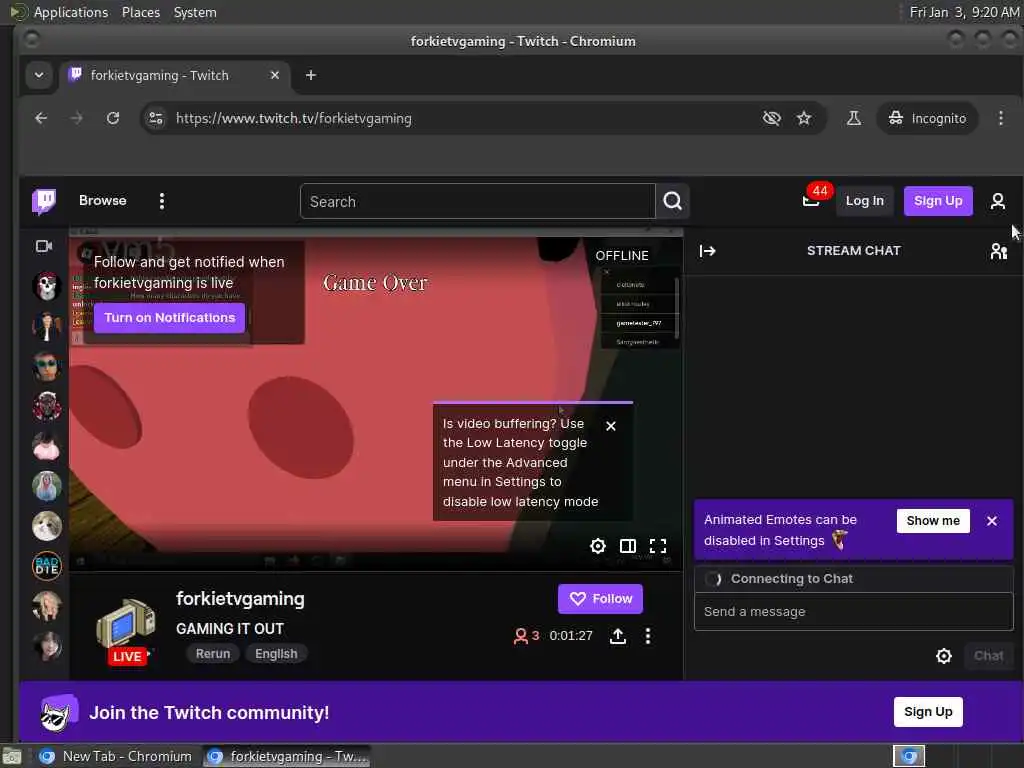Screen dimensions: 1024x768
Task: Open the Twitch home logo
Action: pos(44,201)
